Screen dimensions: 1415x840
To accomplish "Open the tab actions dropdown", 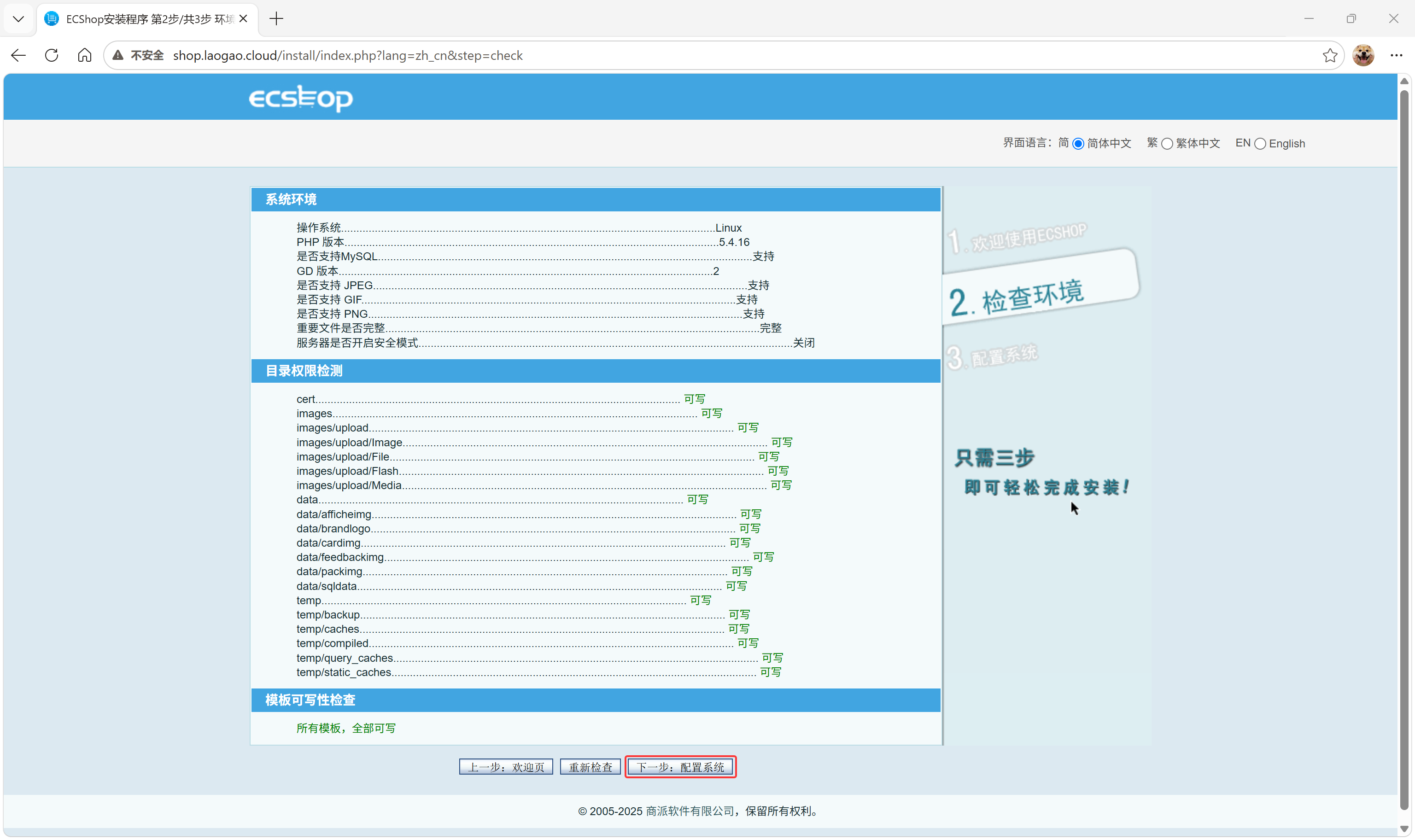I will pyautogui.click(x=18, y=19).
